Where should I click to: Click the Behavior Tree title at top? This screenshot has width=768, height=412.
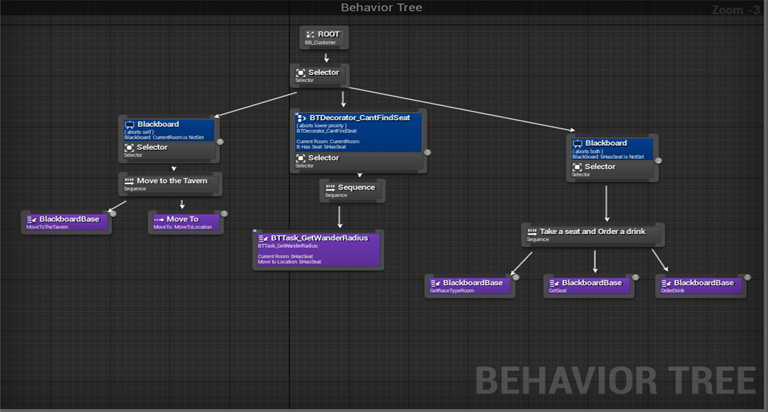(x=381, y=8)
